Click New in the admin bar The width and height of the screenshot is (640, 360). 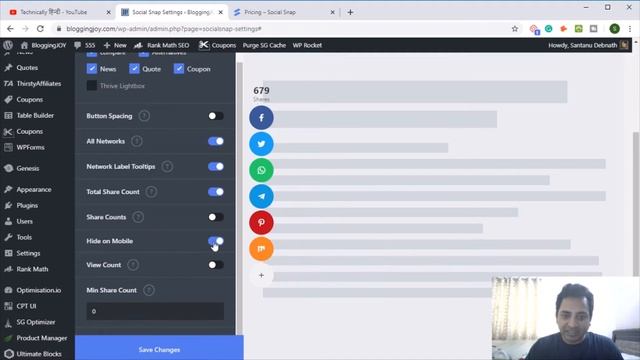115,45
